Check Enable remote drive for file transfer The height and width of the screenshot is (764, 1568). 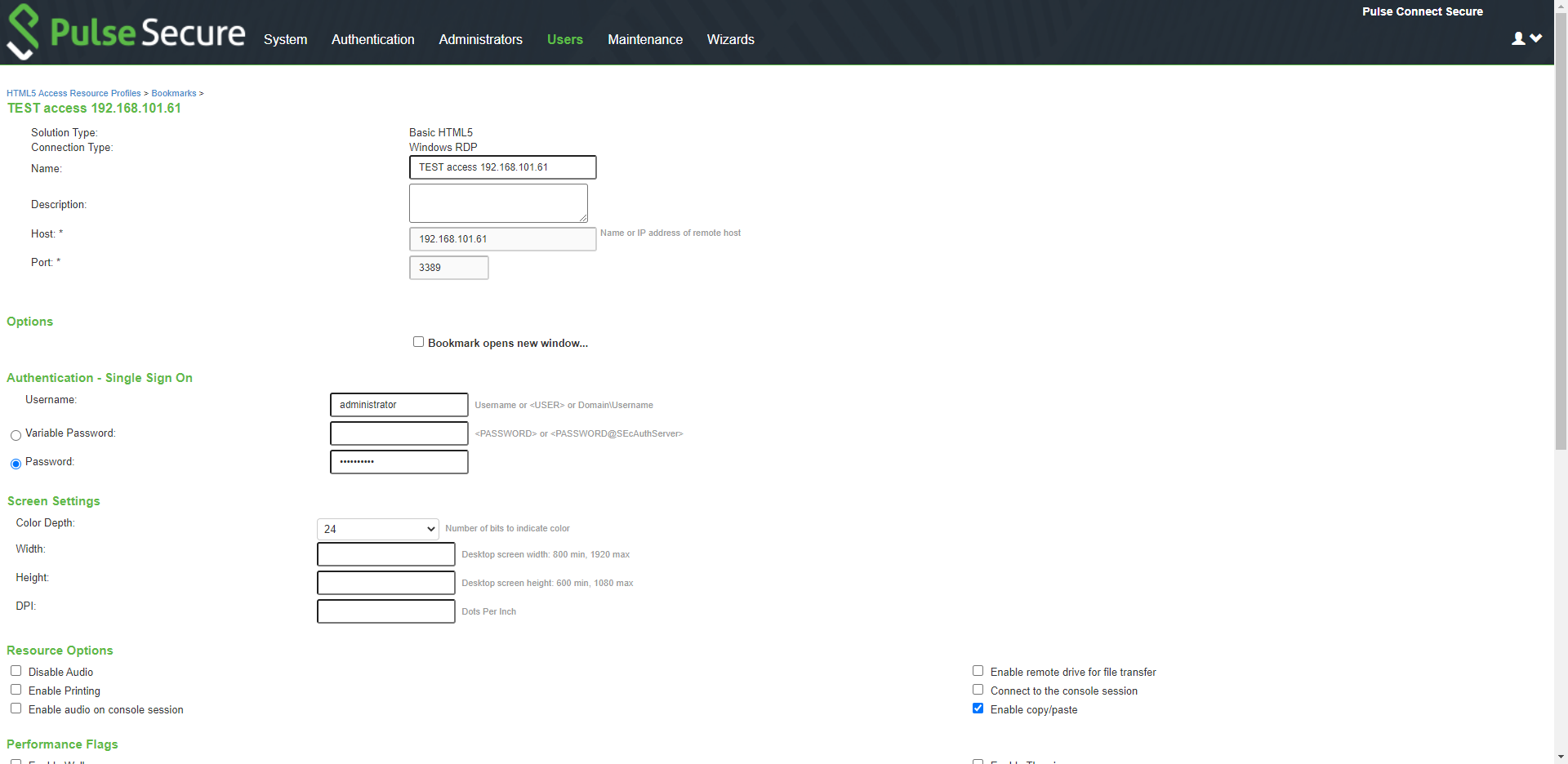[978, 671]
